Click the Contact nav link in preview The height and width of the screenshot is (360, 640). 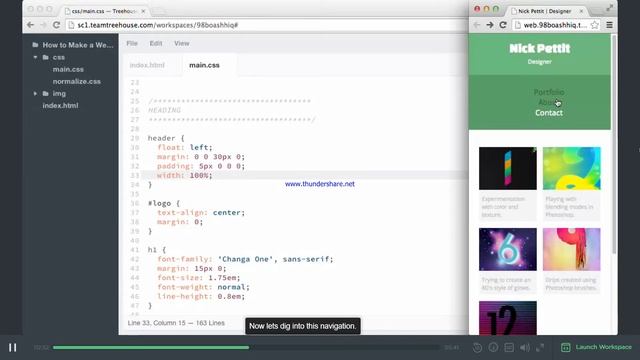pyautogui.click(x=549, y=113)
